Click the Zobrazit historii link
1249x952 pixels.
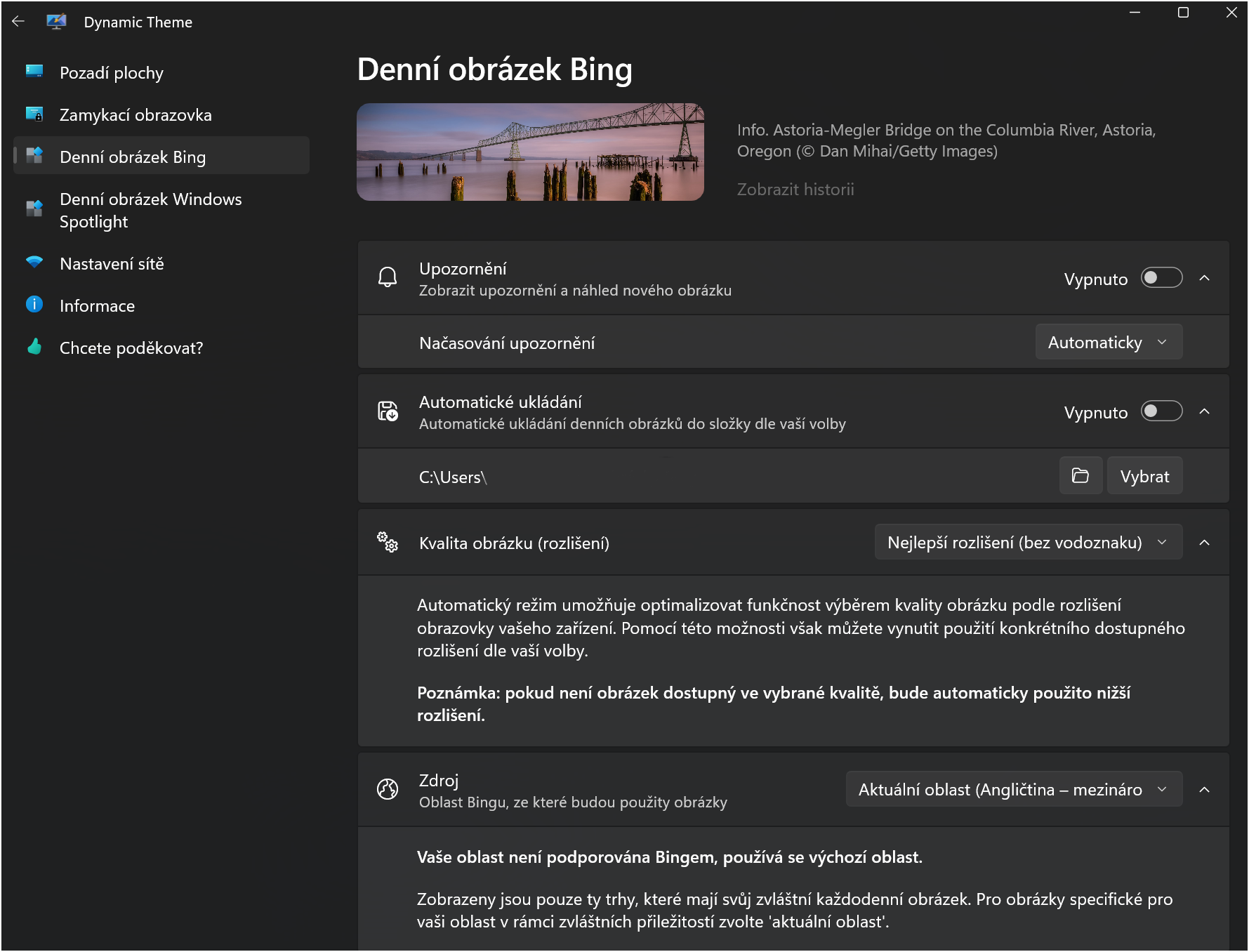click(795, 190)
